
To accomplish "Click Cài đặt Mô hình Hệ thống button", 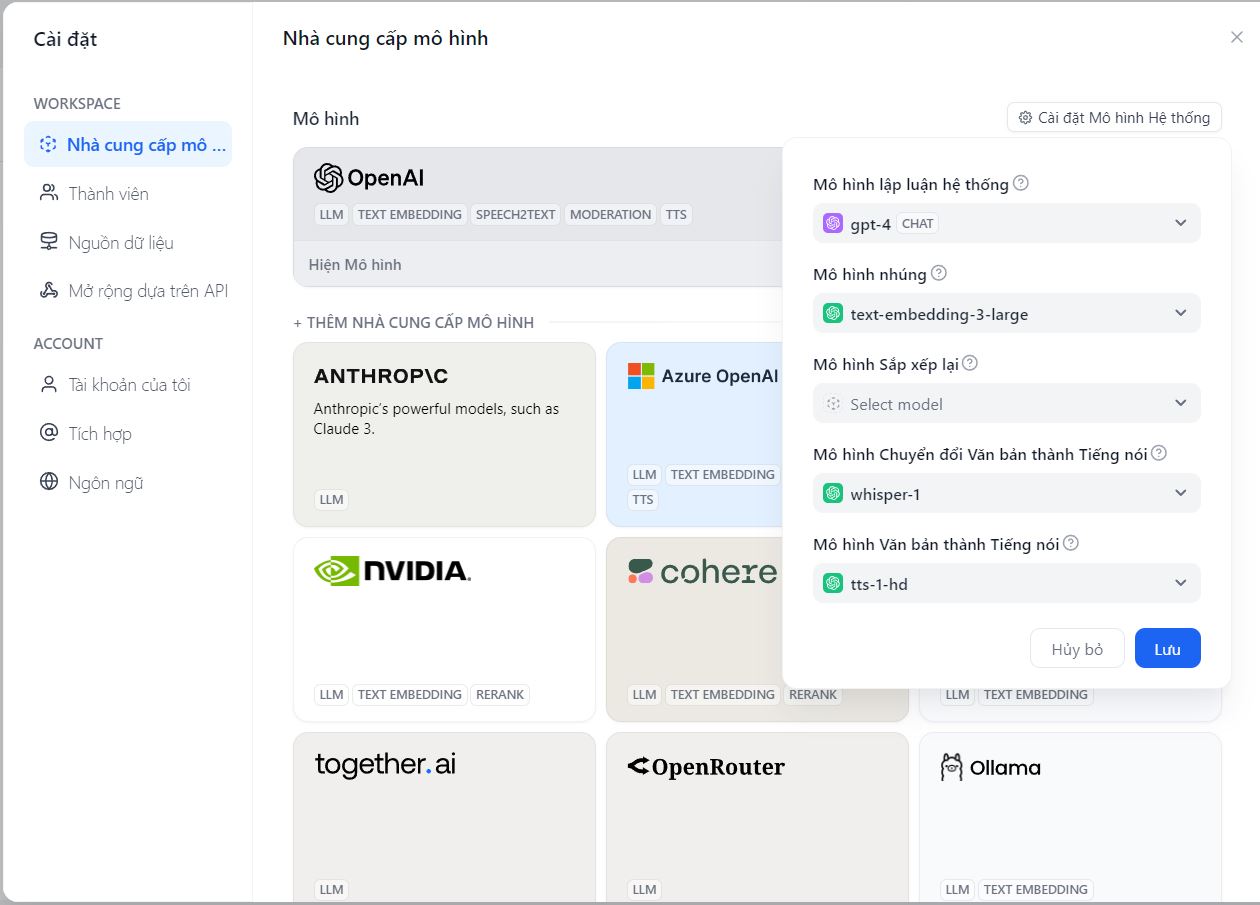I will [x=1114, y=117].
